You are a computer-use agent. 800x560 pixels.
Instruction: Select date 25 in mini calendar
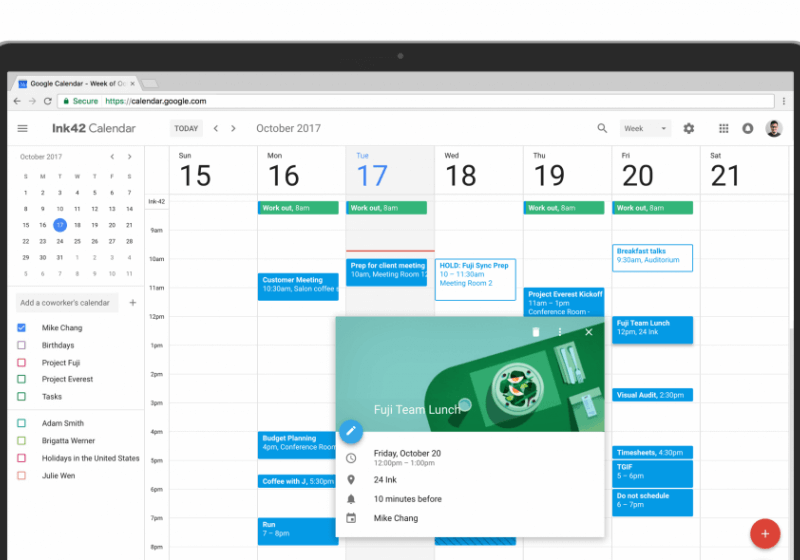click(77, 241)
